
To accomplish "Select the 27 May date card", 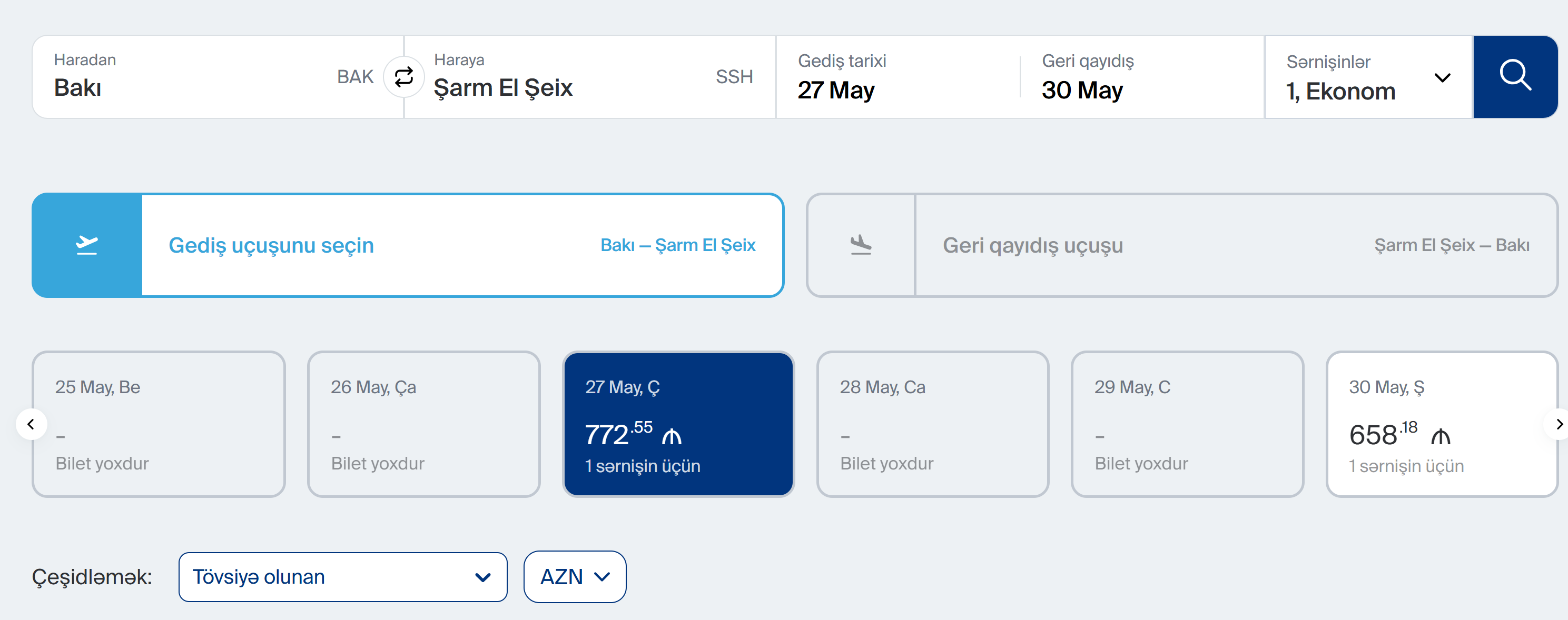I will [x=678, y=424].
